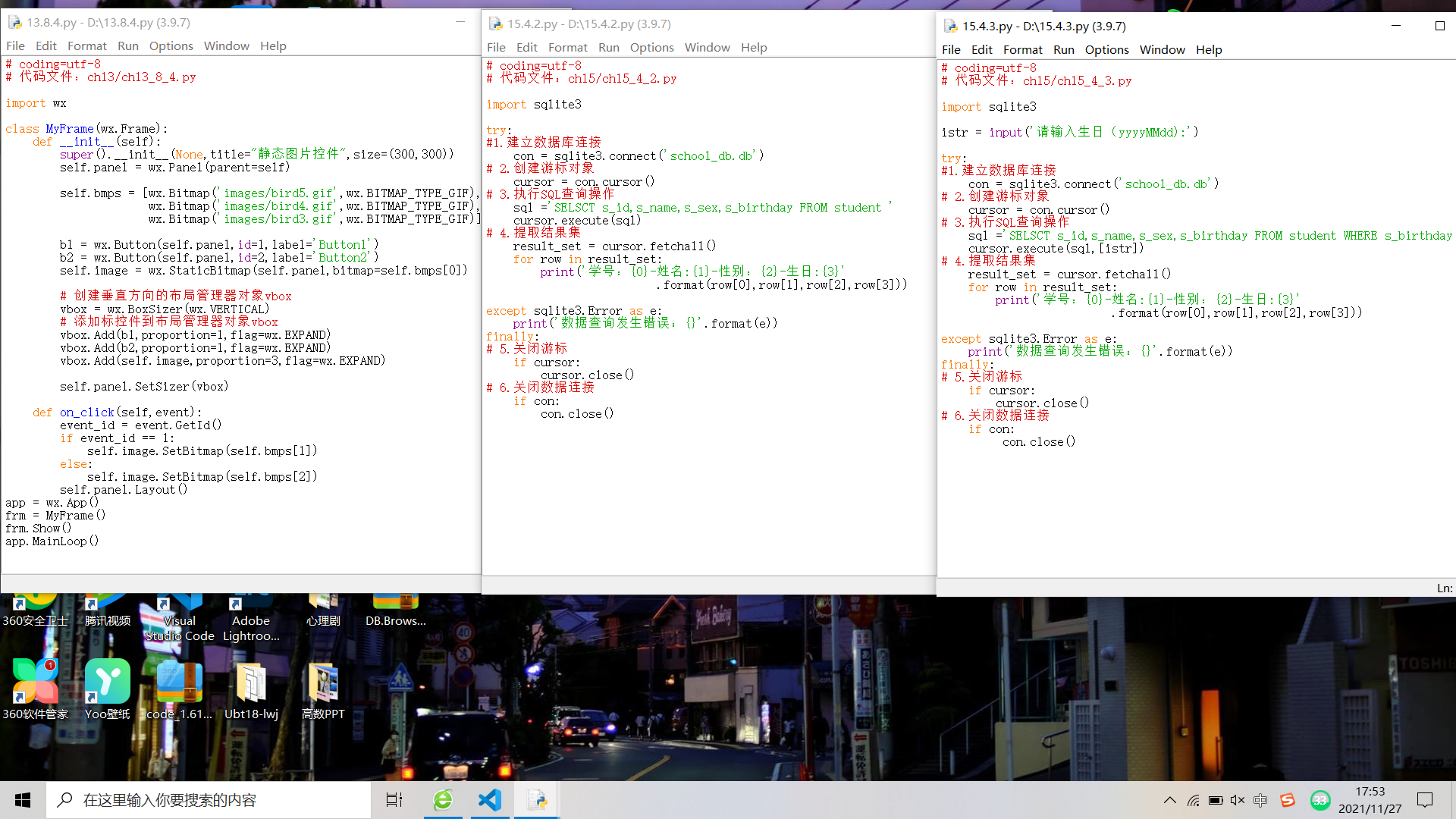Open the notification center button
The image size is (1456, 819).
pyautogui.click(x=1425, y=800)
